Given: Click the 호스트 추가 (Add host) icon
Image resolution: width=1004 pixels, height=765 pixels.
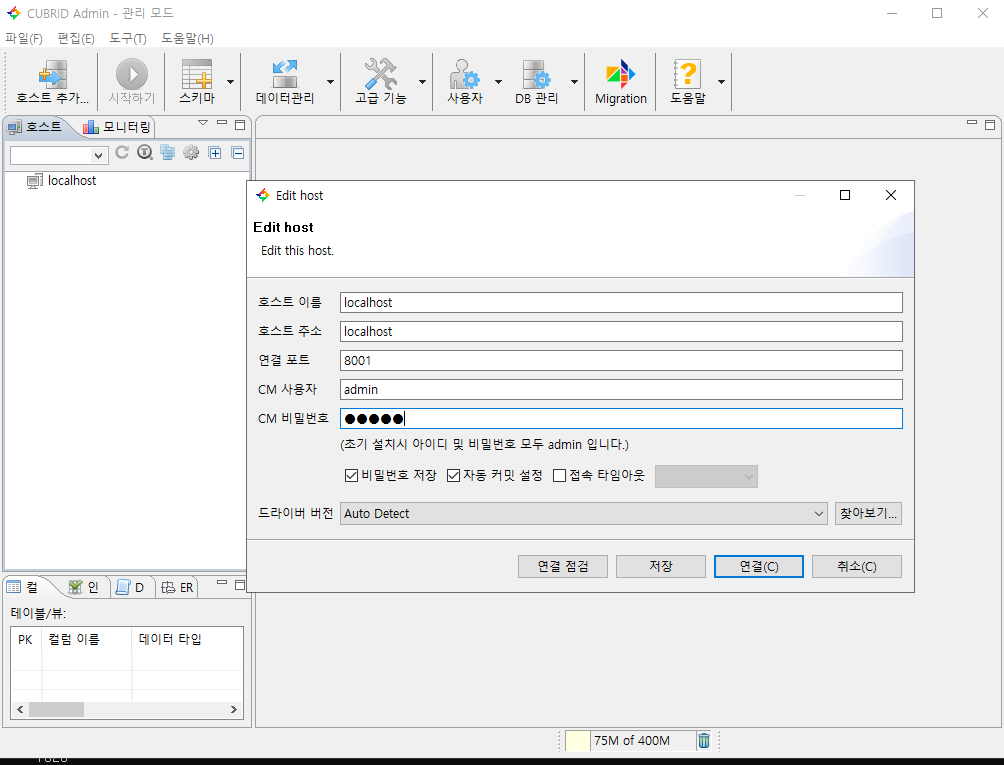Looking at the screenshot, I should [52, 75].
